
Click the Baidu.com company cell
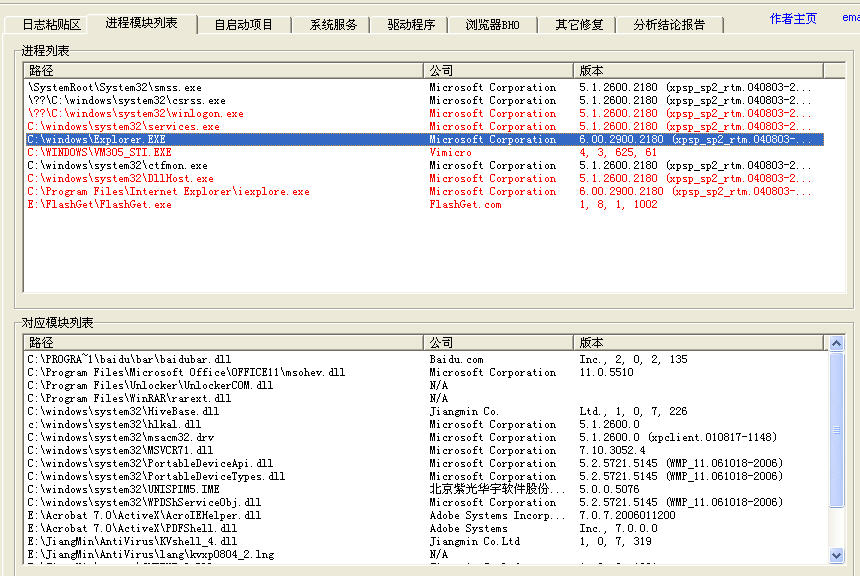[456, 359]
